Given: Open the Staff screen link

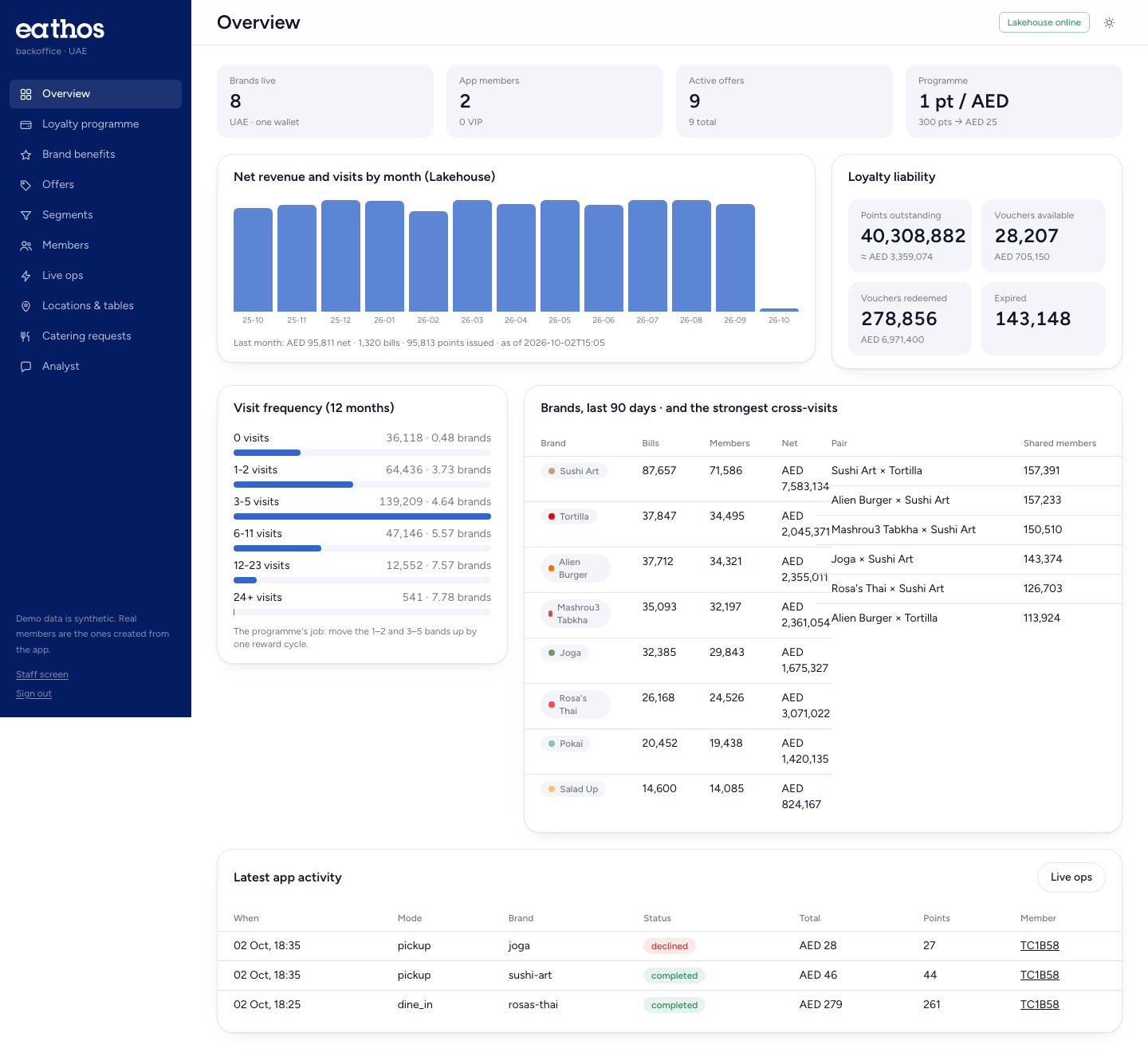Looking at the screenshot, I should coord(42,674).
